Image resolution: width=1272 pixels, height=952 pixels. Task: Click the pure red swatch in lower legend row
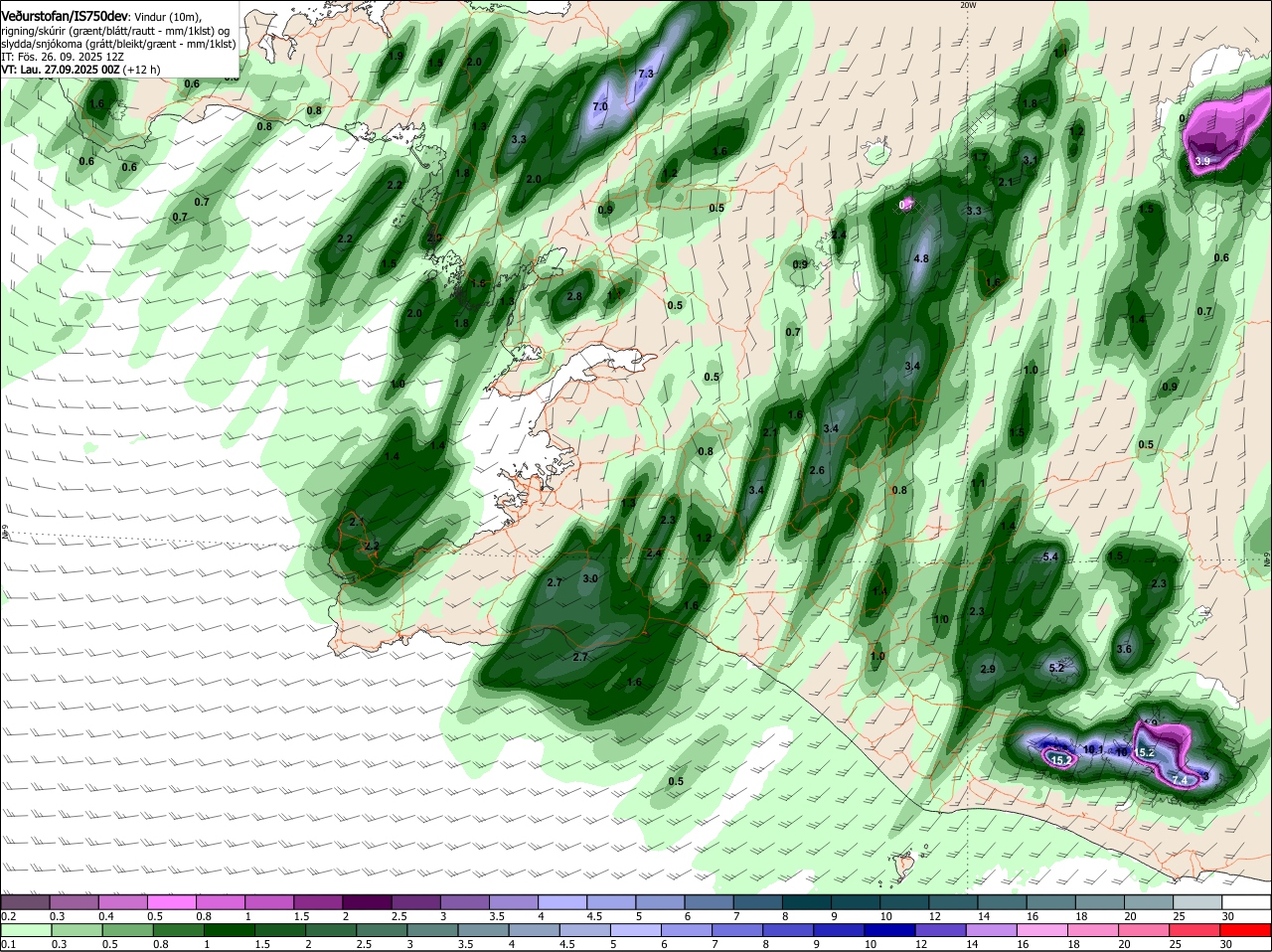pyautogui.click(x=1246, y=930)
